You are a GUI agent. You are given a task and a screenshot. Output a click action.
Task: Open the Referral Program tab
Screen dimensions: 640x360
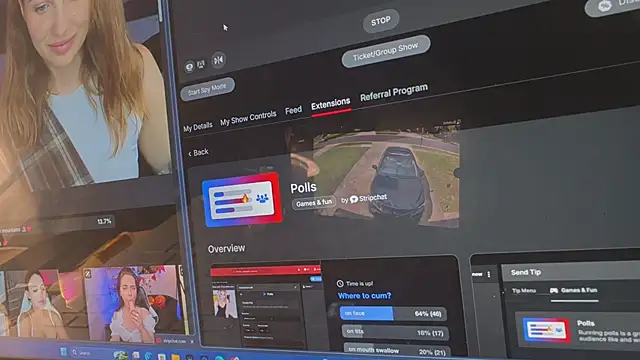[x=394, y=92]
